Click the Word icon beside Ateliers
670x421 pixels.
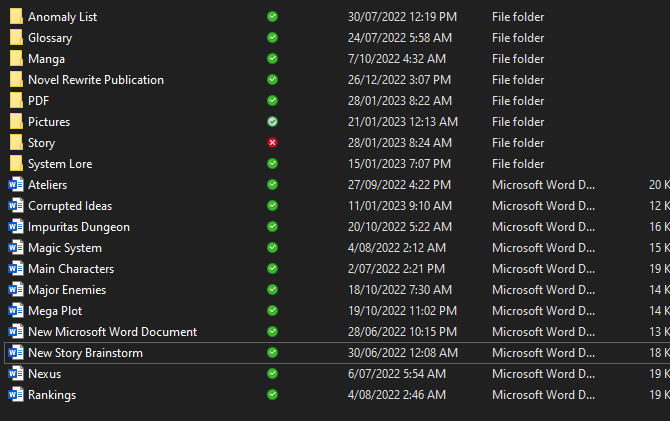click(15, 185)
